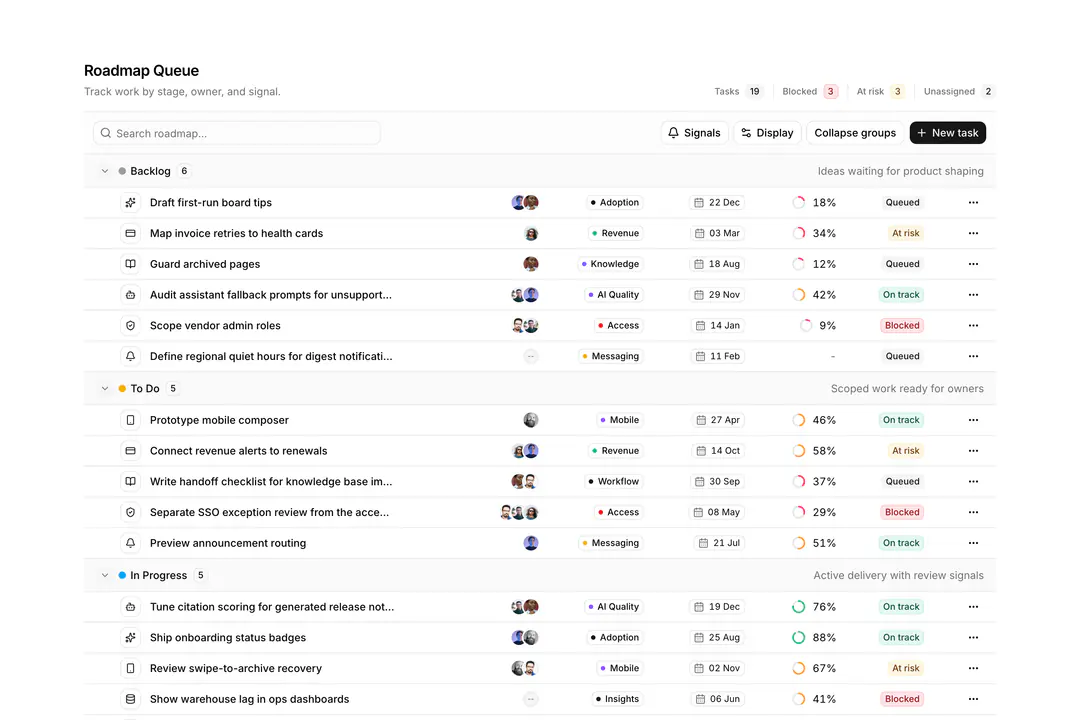This screenshot has height=720, width=1080.
Task: Click the 88% progress ring on Ship onboarding badges
Action: pyautogui.click(x=798, y=637)
